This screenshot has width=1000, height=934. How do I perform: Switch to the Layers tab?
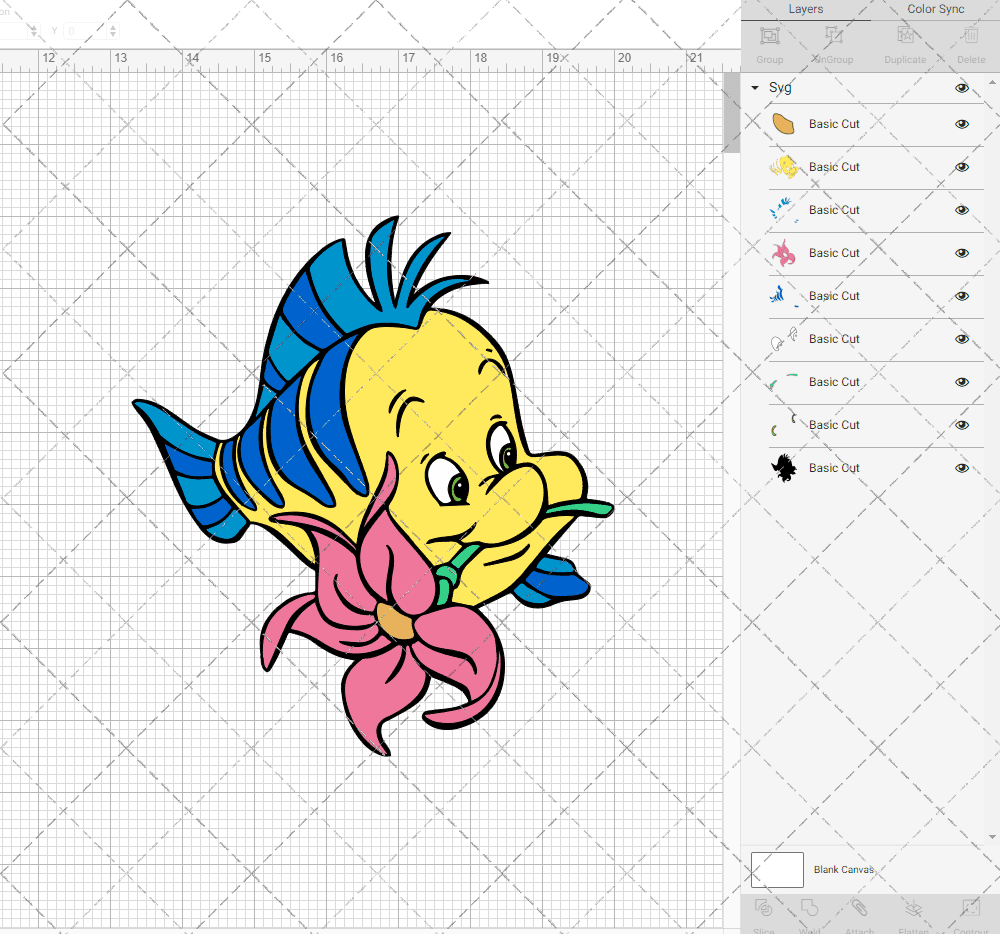[805, 10]
